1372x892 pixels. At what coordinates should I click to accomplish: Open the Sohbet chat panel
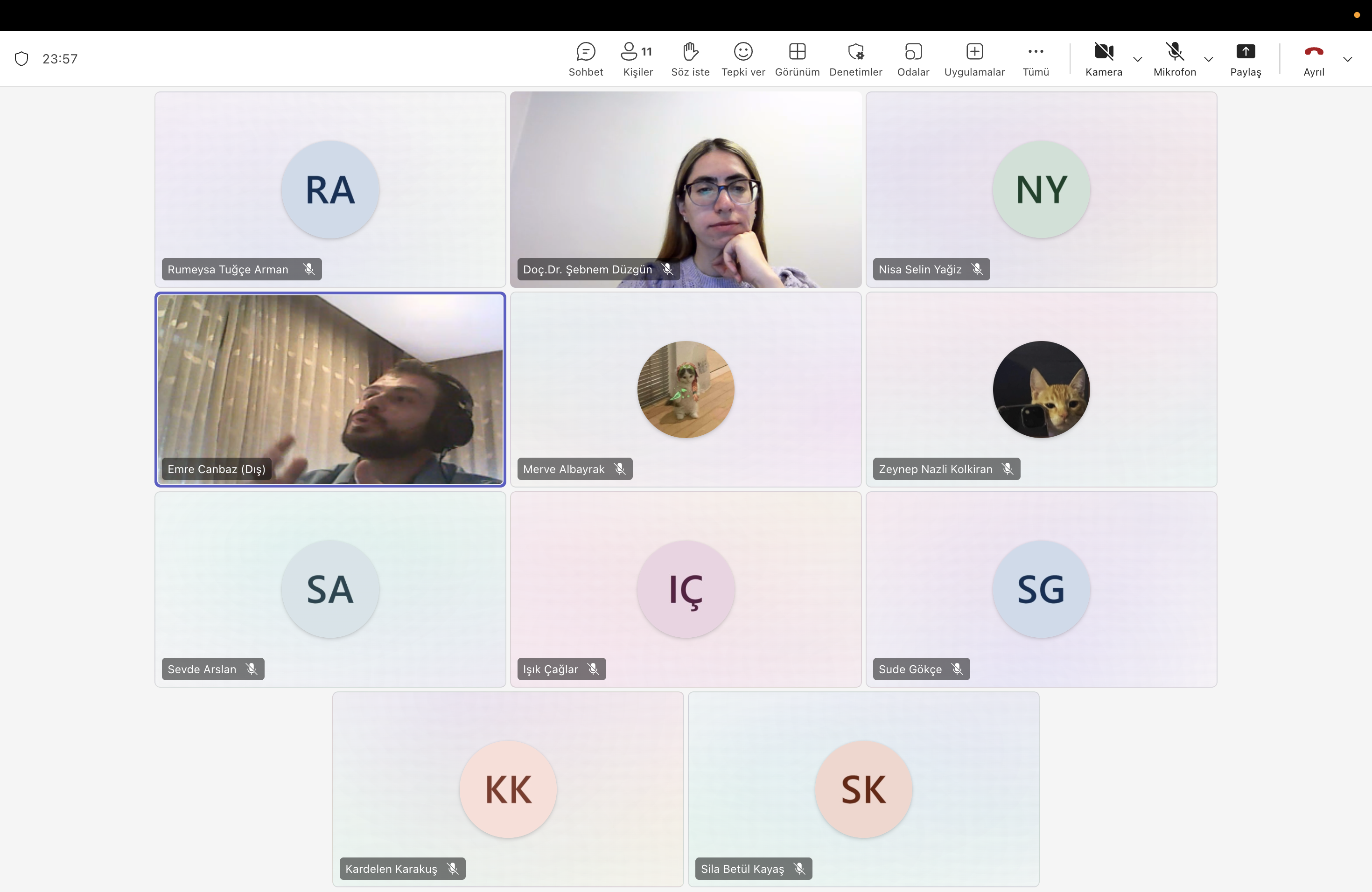coord(585,59)
